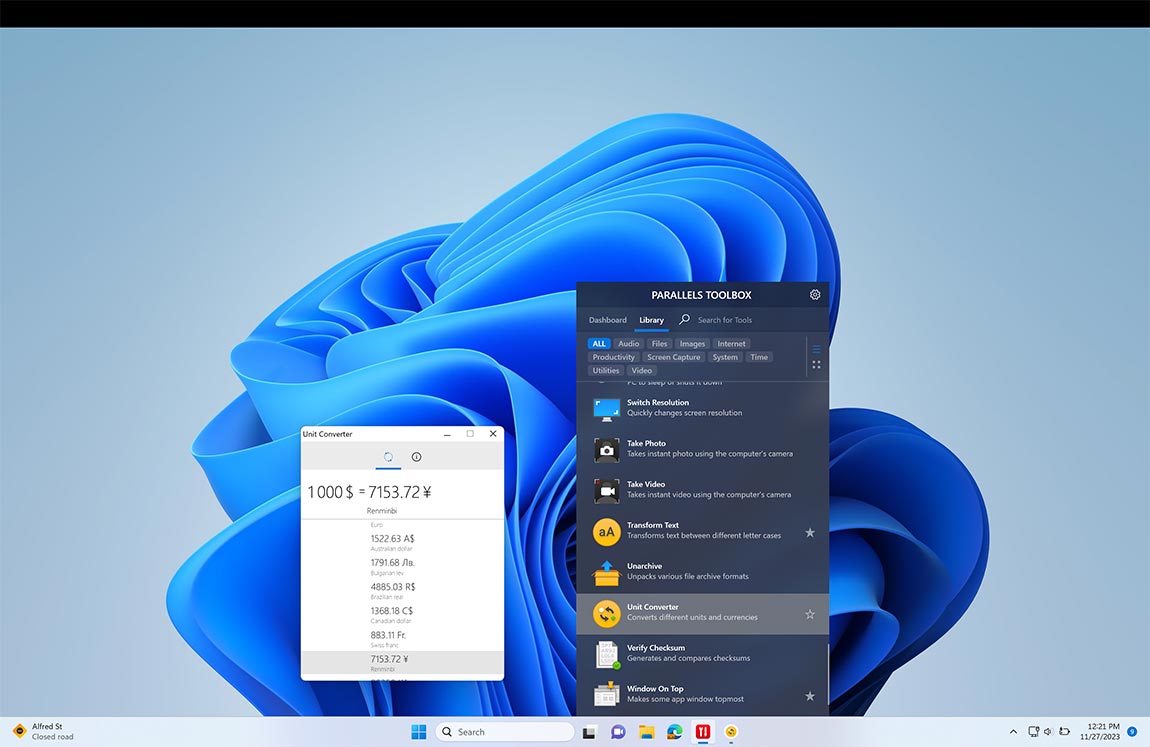Toggle favorite star for Unit Converter

pos(810,614)
